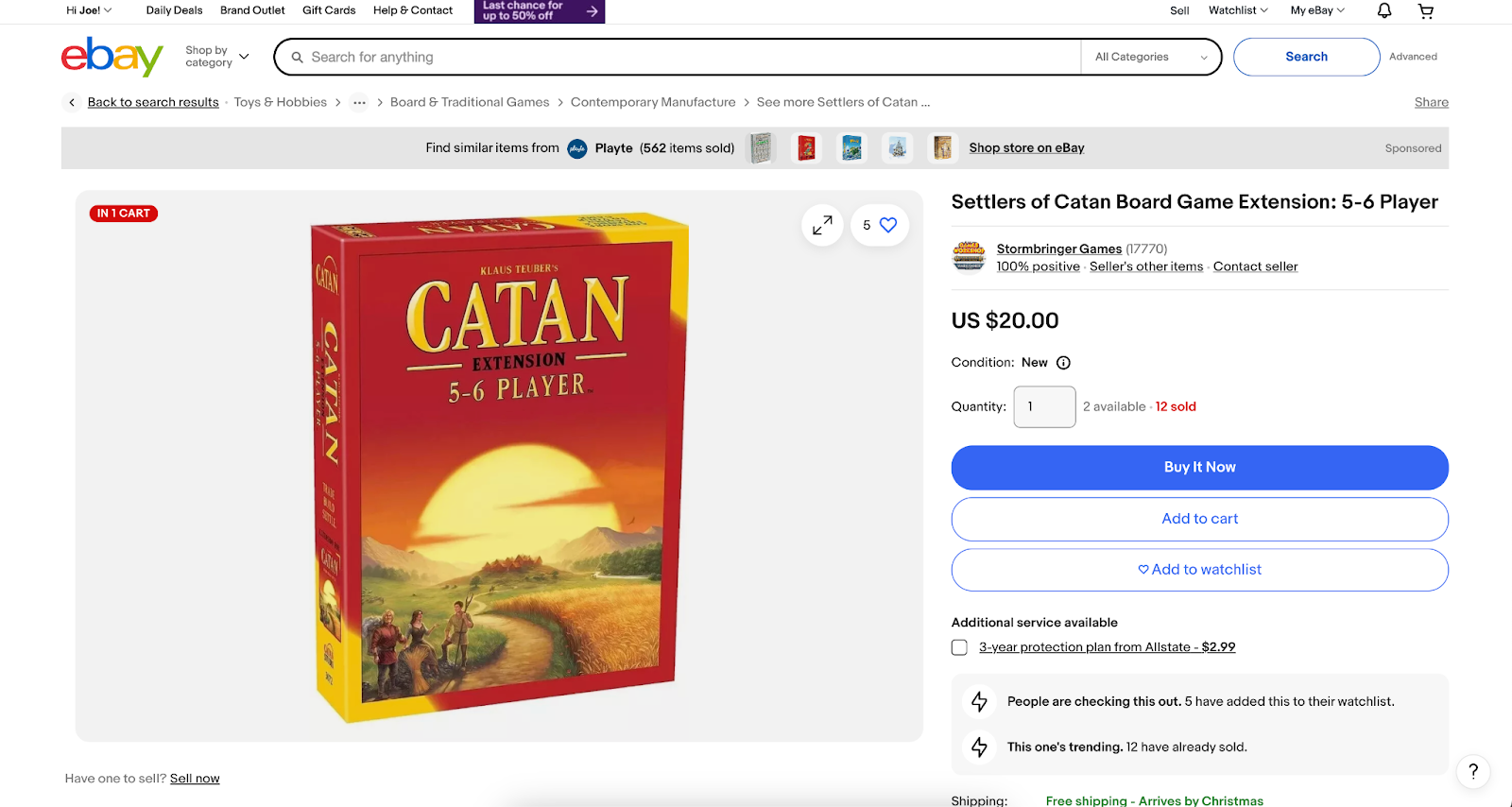Open the shopping cart icon

(1426, 10)
